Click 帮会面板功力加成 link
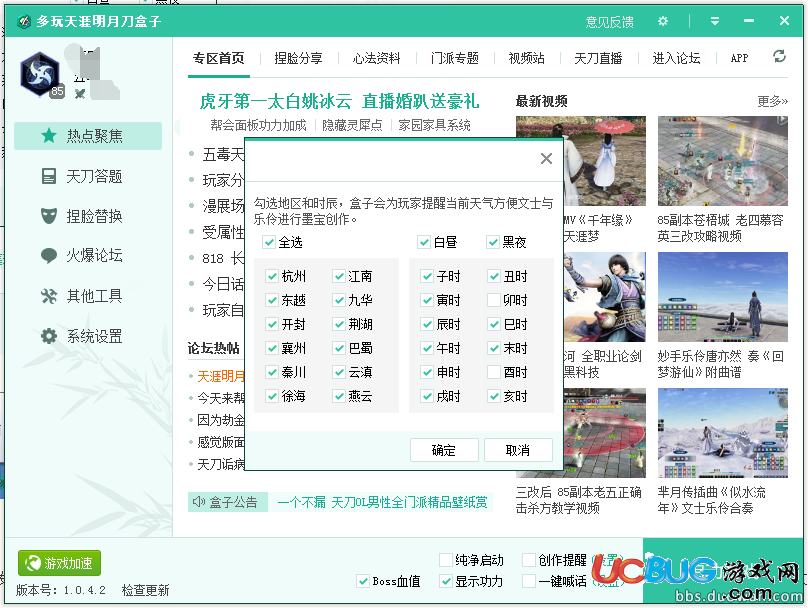The height and width of the screenshot is (608, 808). coord(258,125)
